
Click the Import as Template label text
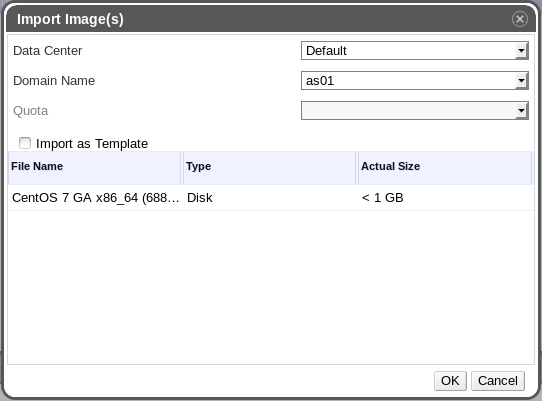[92, 143]
